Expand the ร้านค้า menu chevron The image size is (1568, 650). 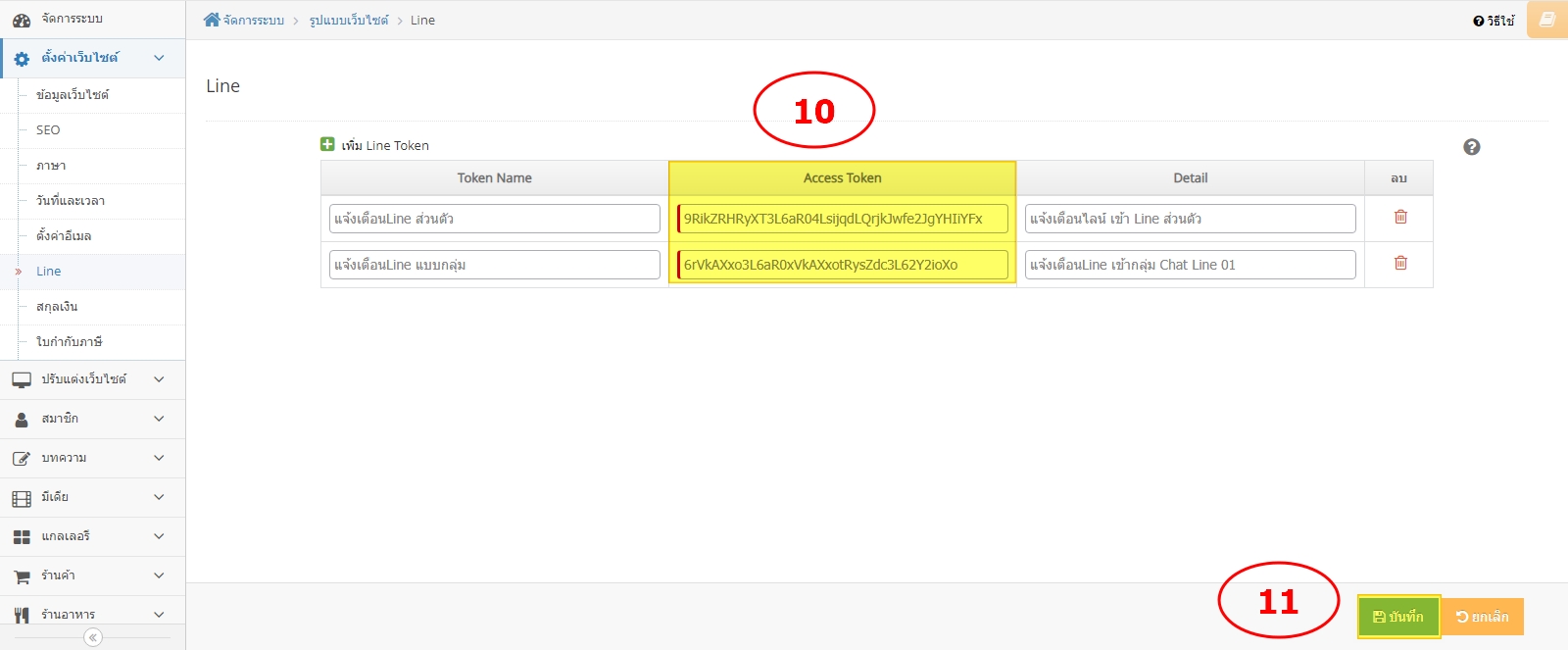click(159, 575)
